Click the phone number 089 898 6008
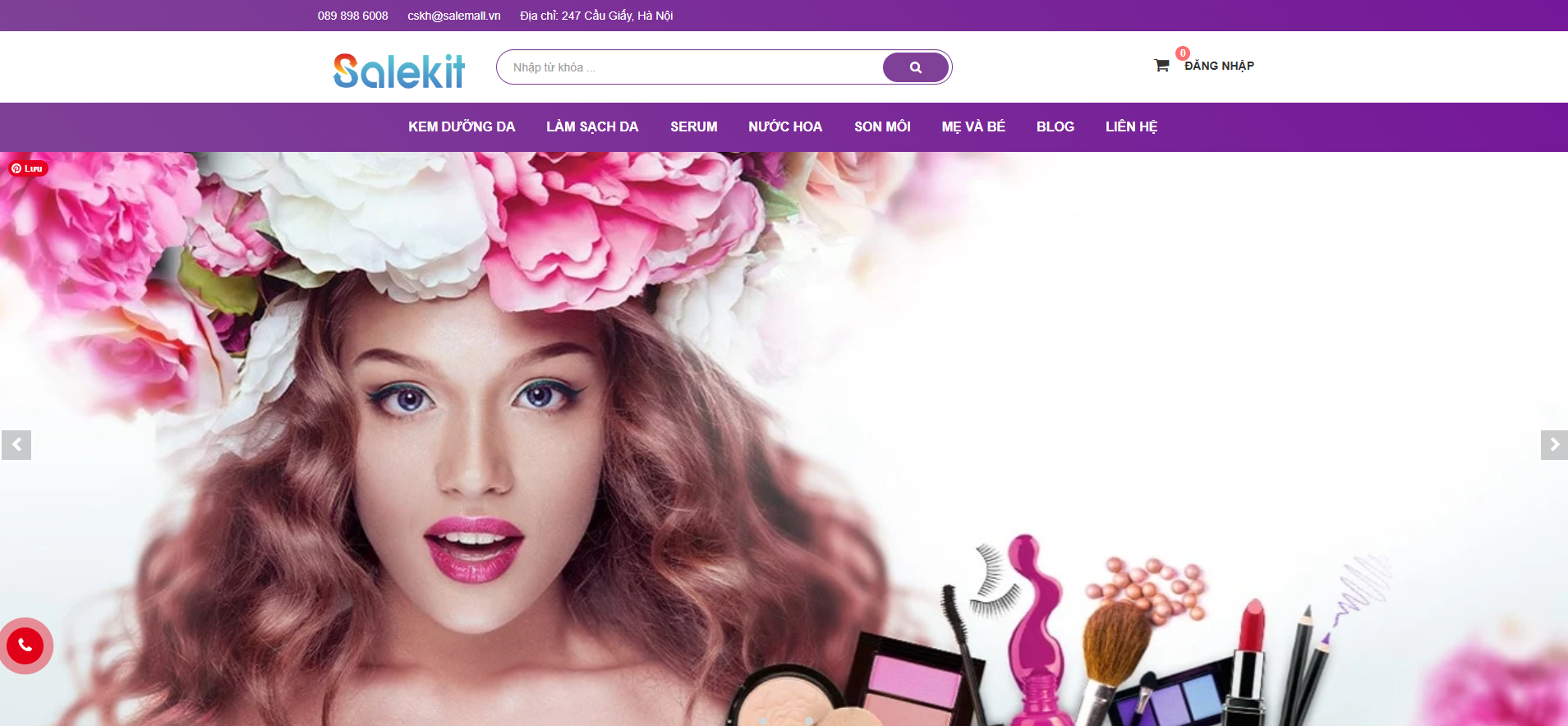This screenshot has width=1568, height=726. (352, 16)
